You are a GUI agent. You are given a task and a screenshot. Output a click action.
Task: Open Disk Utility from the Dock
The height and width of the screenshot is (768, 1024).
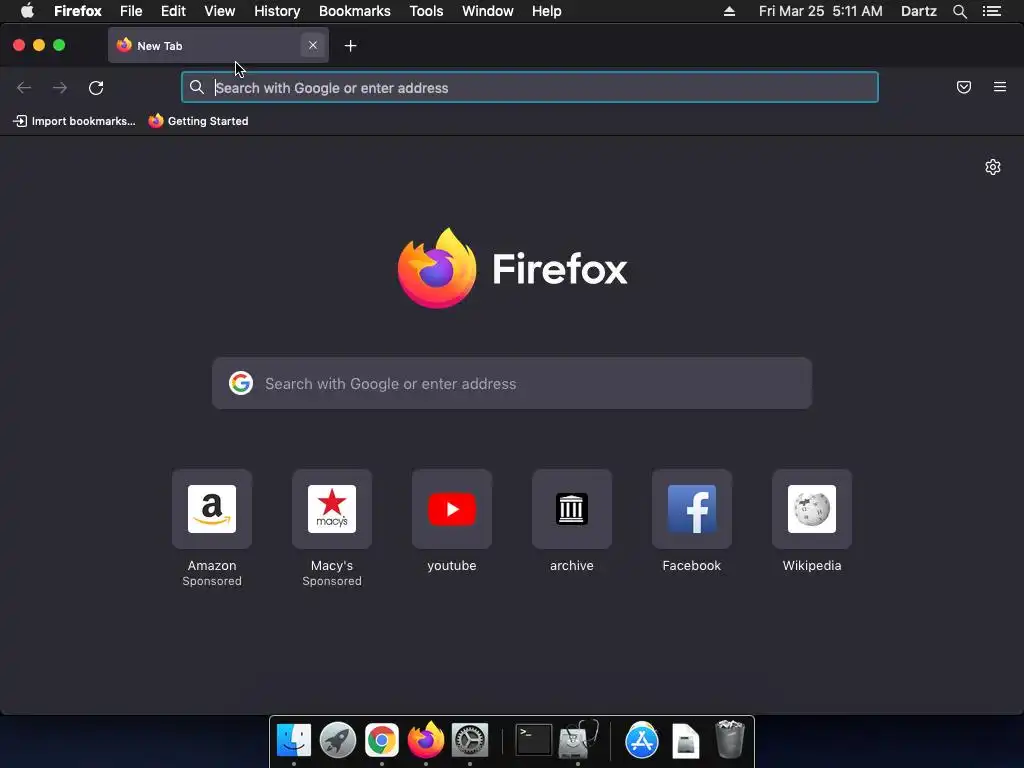578,740
